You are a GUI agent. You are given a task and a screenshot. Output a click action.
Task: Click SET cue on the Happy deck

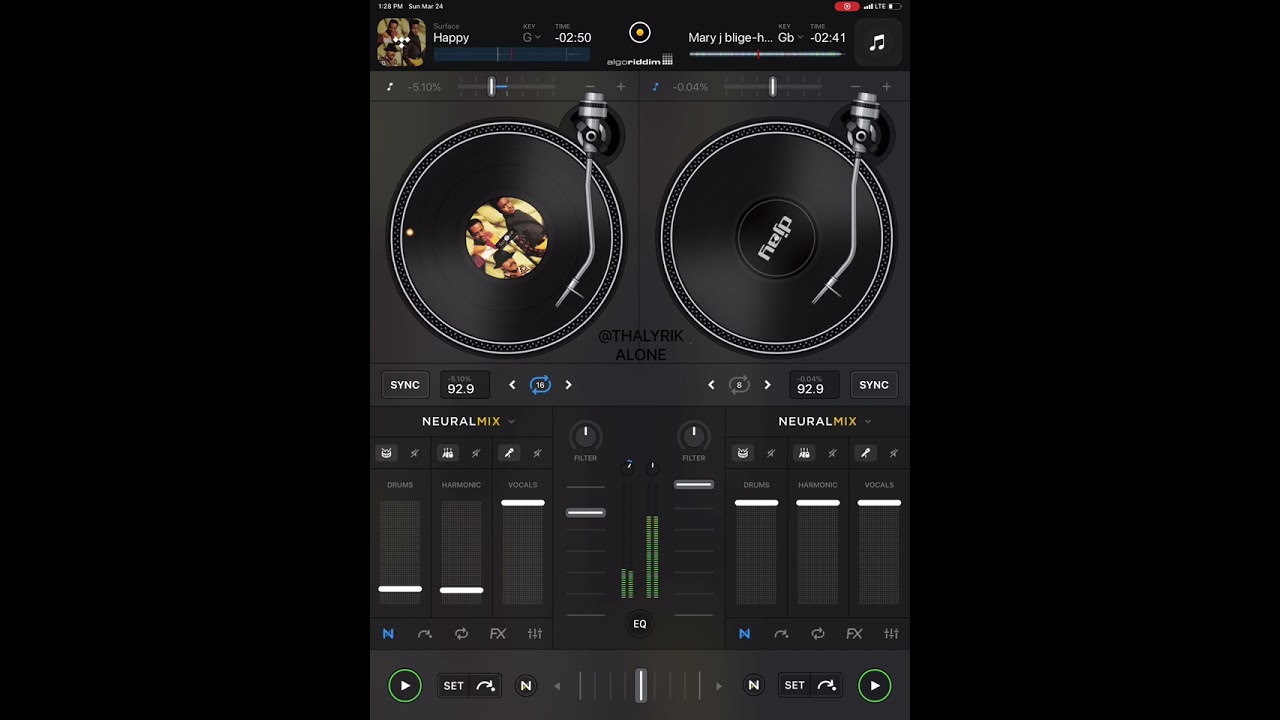454,685
